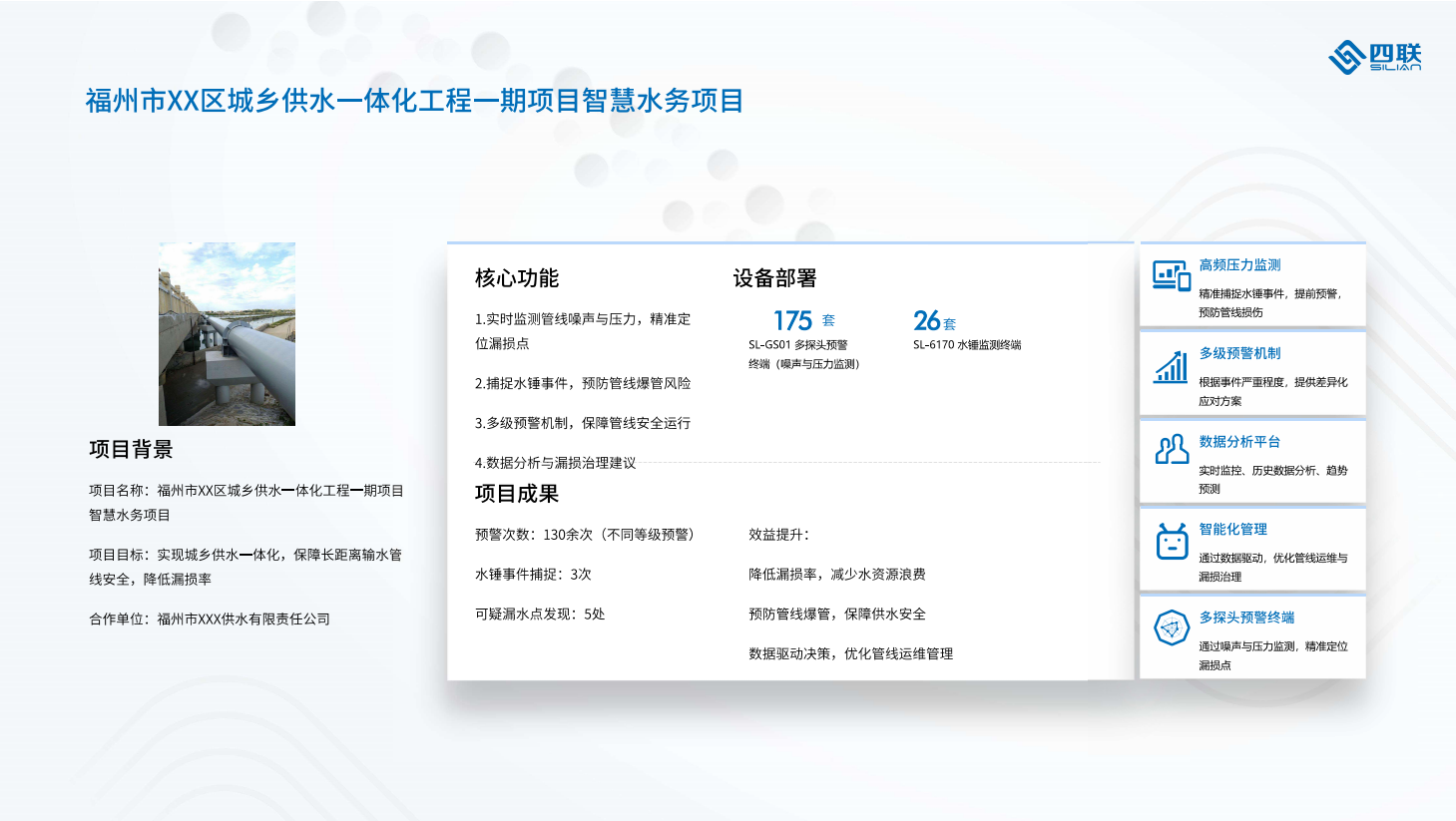Click the 数据分析平台 people icon
Viewport: 1456px width, 821px height.
tap(1171, 450)
